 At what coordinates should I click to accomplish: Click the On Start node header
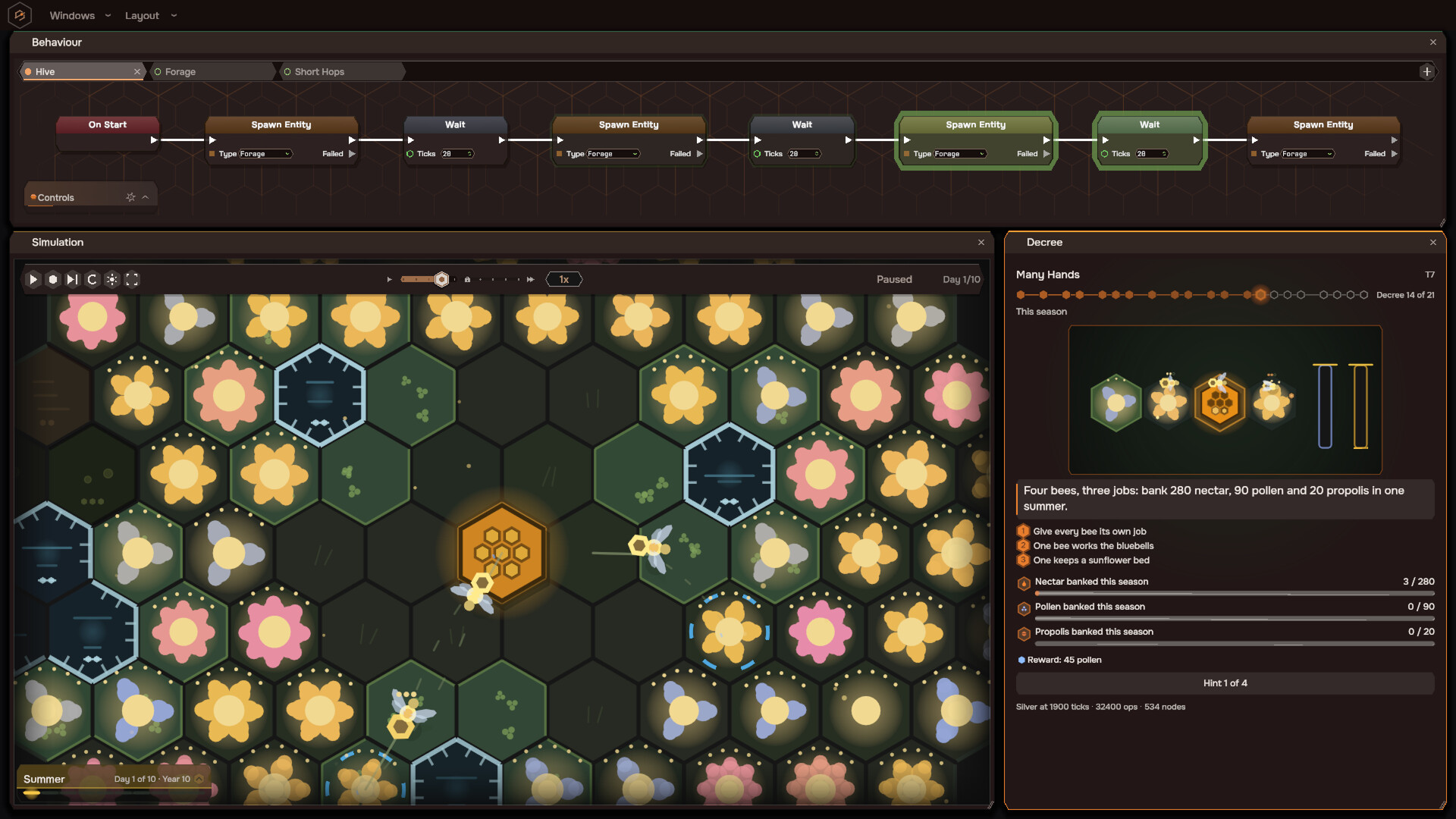(108, 124)
